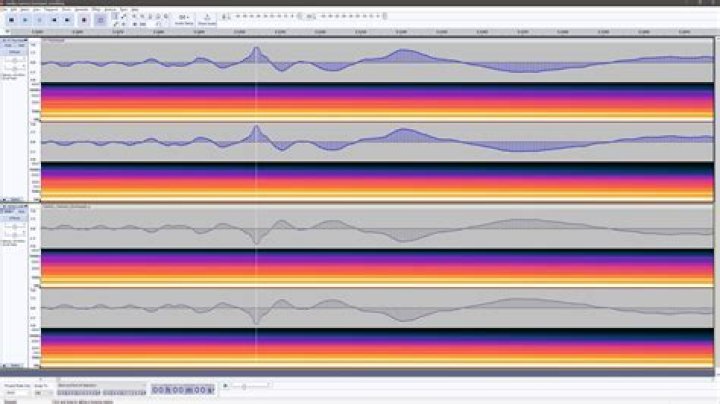Open the Generate menu
The image size is (720, 404).
pos(81,9)
